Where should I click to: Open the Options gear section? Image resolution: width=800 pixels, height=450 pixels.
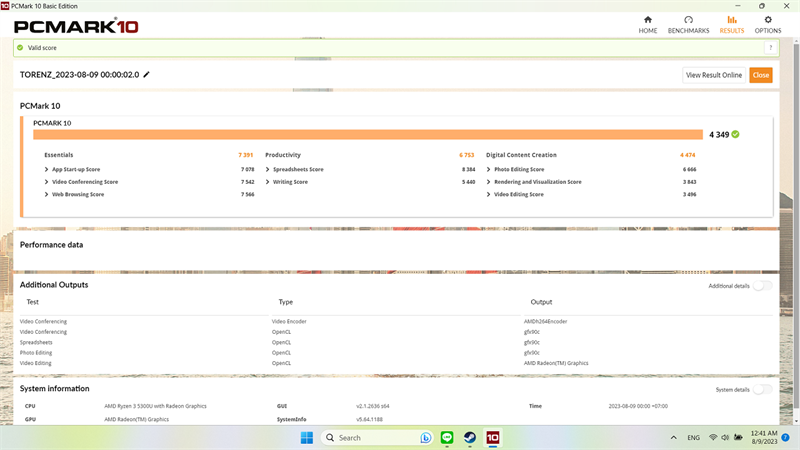(x=768, y=24)
